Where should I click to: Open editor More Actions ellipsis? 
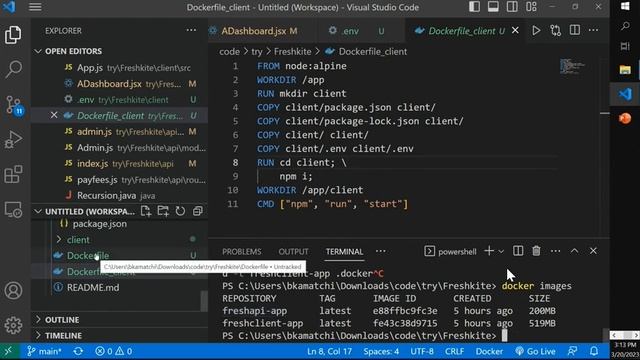tap(593, 30)
